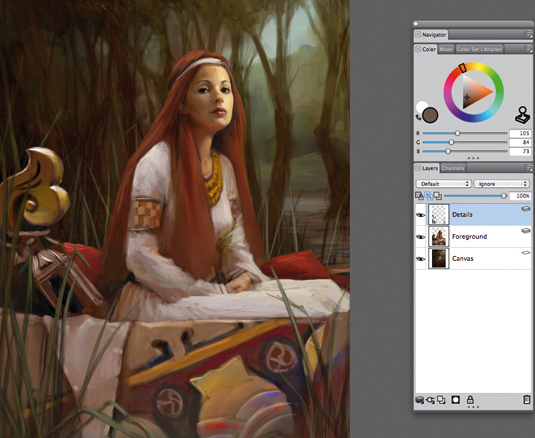535x438 pixels.
Task: Select the Canvas layer name
Action: (x=463, y=258)
